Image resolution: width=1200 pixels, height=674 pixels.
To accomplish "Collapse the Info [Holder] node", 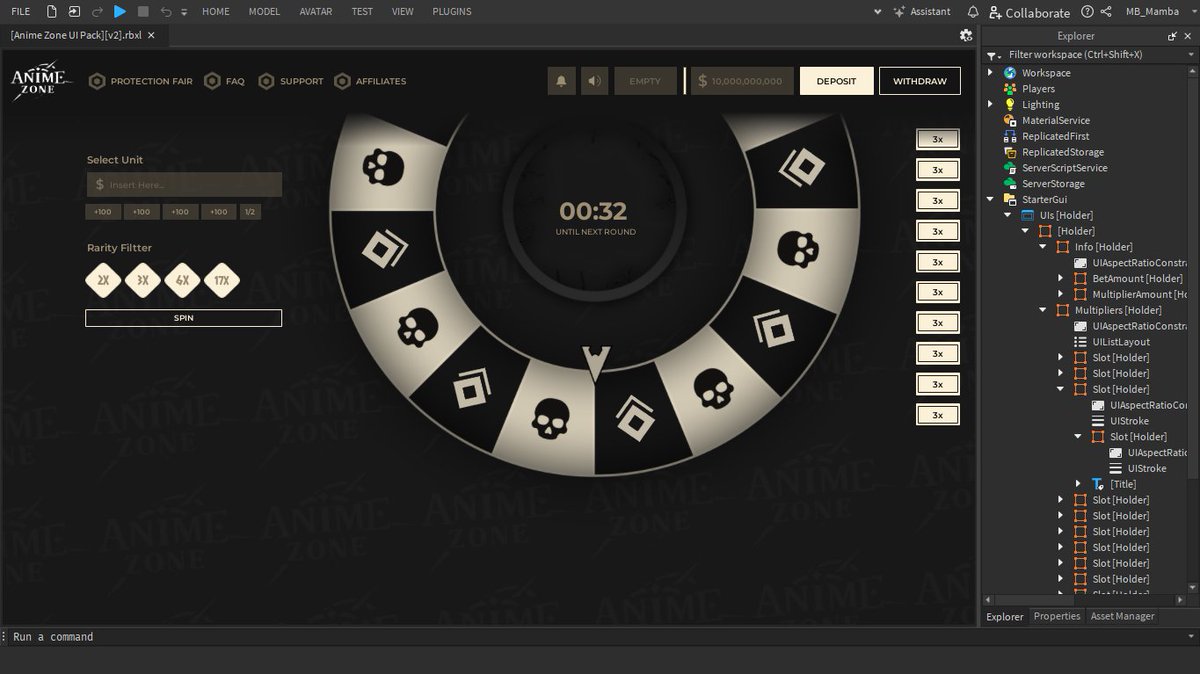I will (1044, 247).
